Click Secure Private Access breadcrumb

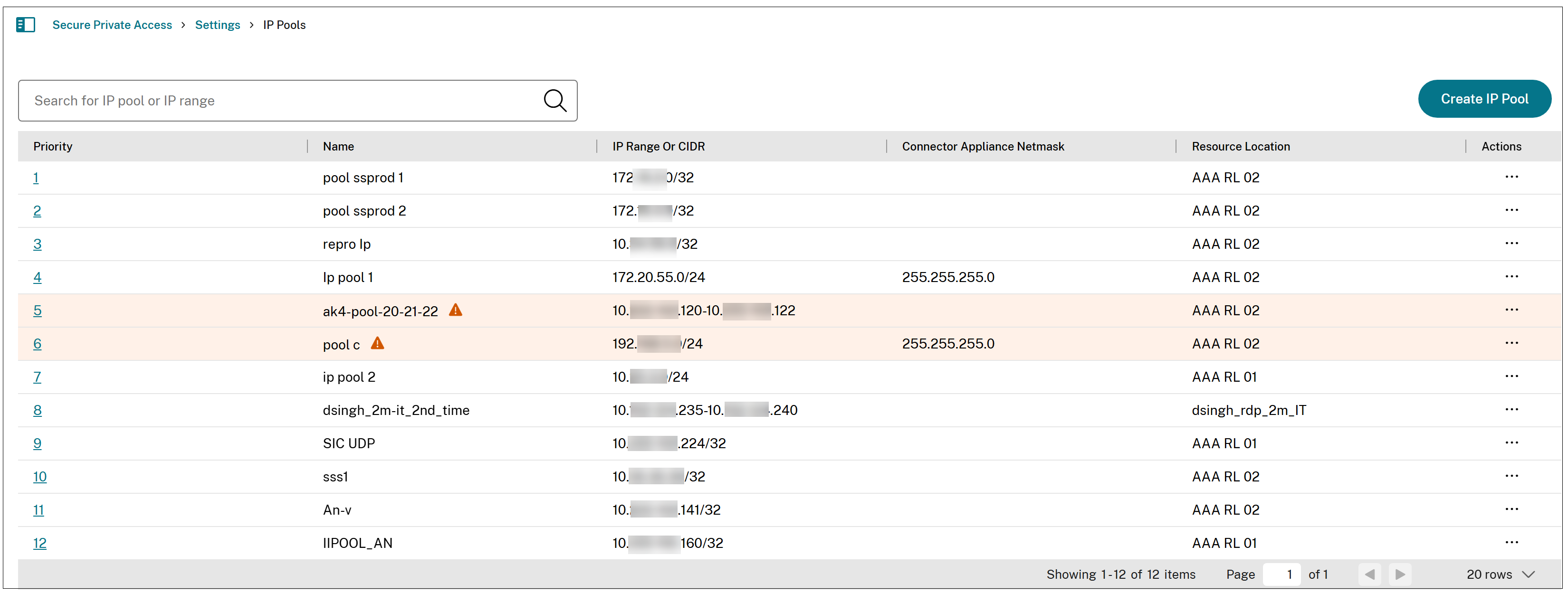coord(112,25)
